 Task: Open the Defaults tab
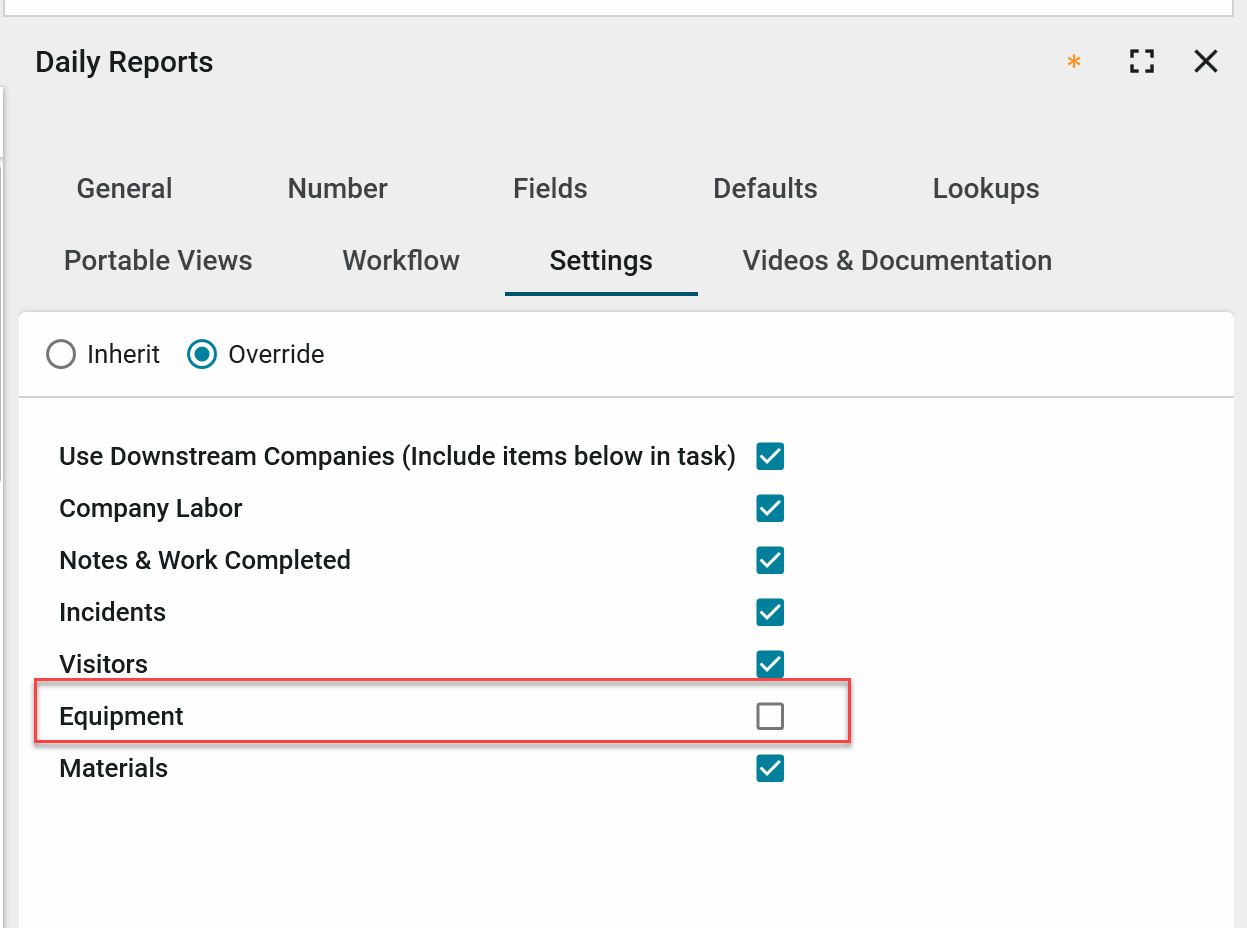(x=765, y=189)
